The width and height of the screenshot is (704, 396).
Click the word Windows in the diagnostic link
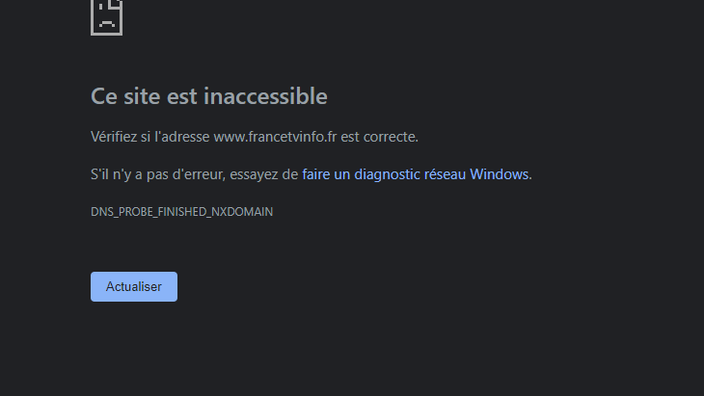(499, 174)
